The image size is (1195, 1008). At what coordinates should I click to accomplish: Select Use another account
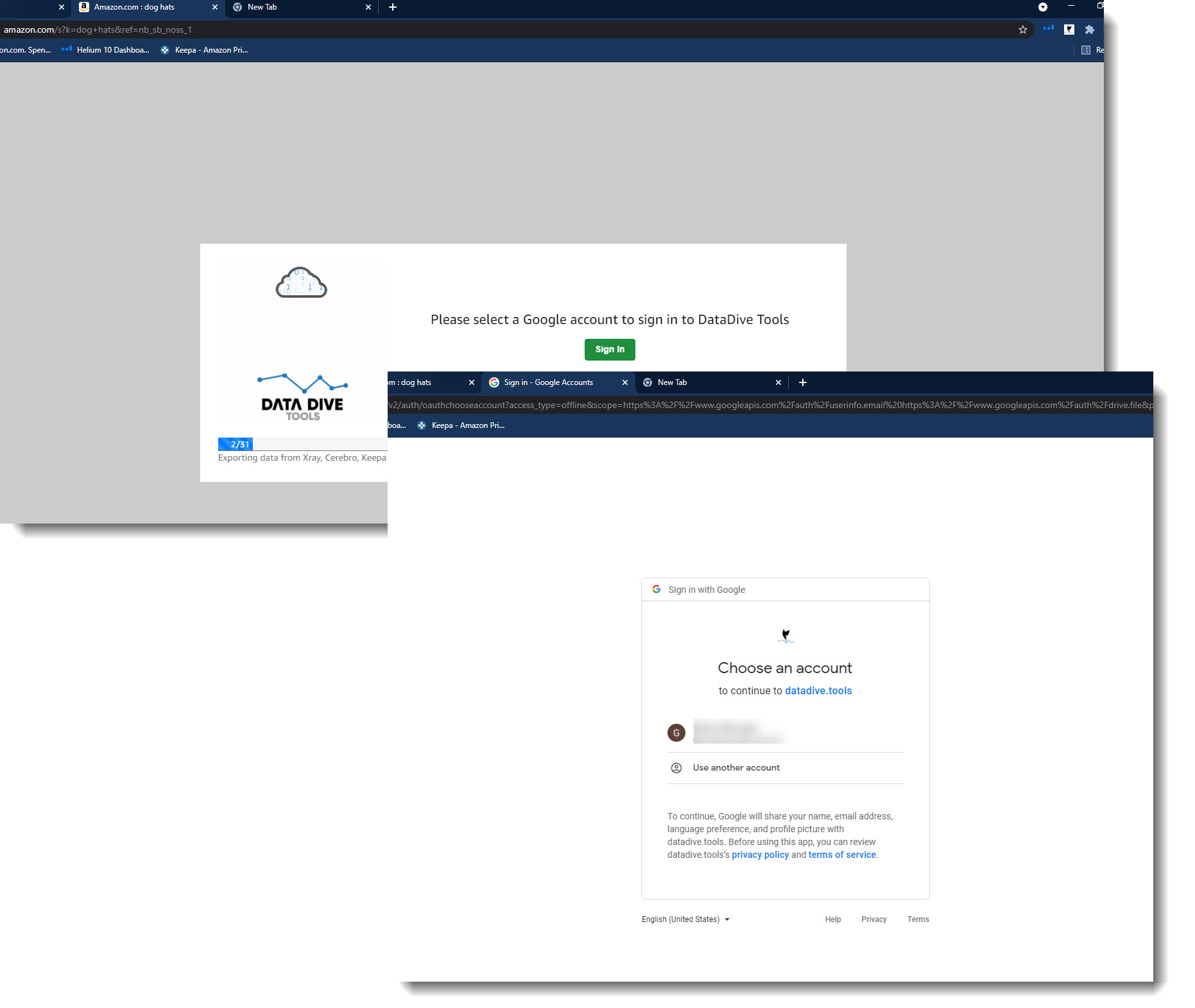(785, 768)
